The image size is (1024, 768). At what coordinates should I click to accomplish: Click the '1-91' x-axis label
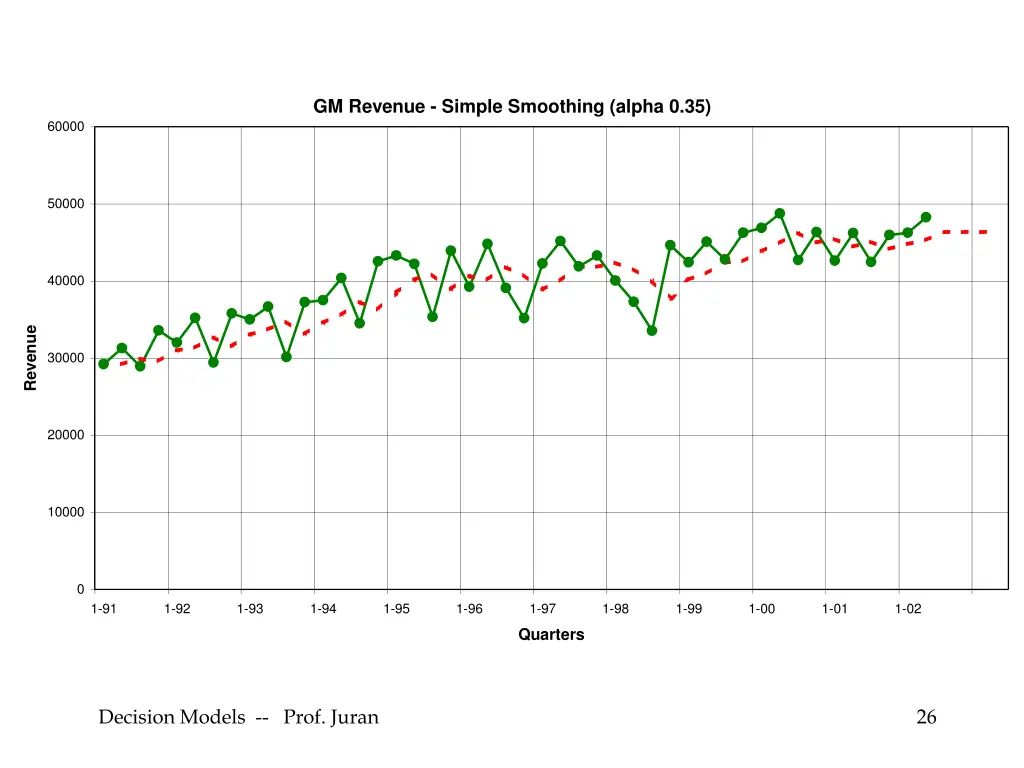(x=104, y=609)
